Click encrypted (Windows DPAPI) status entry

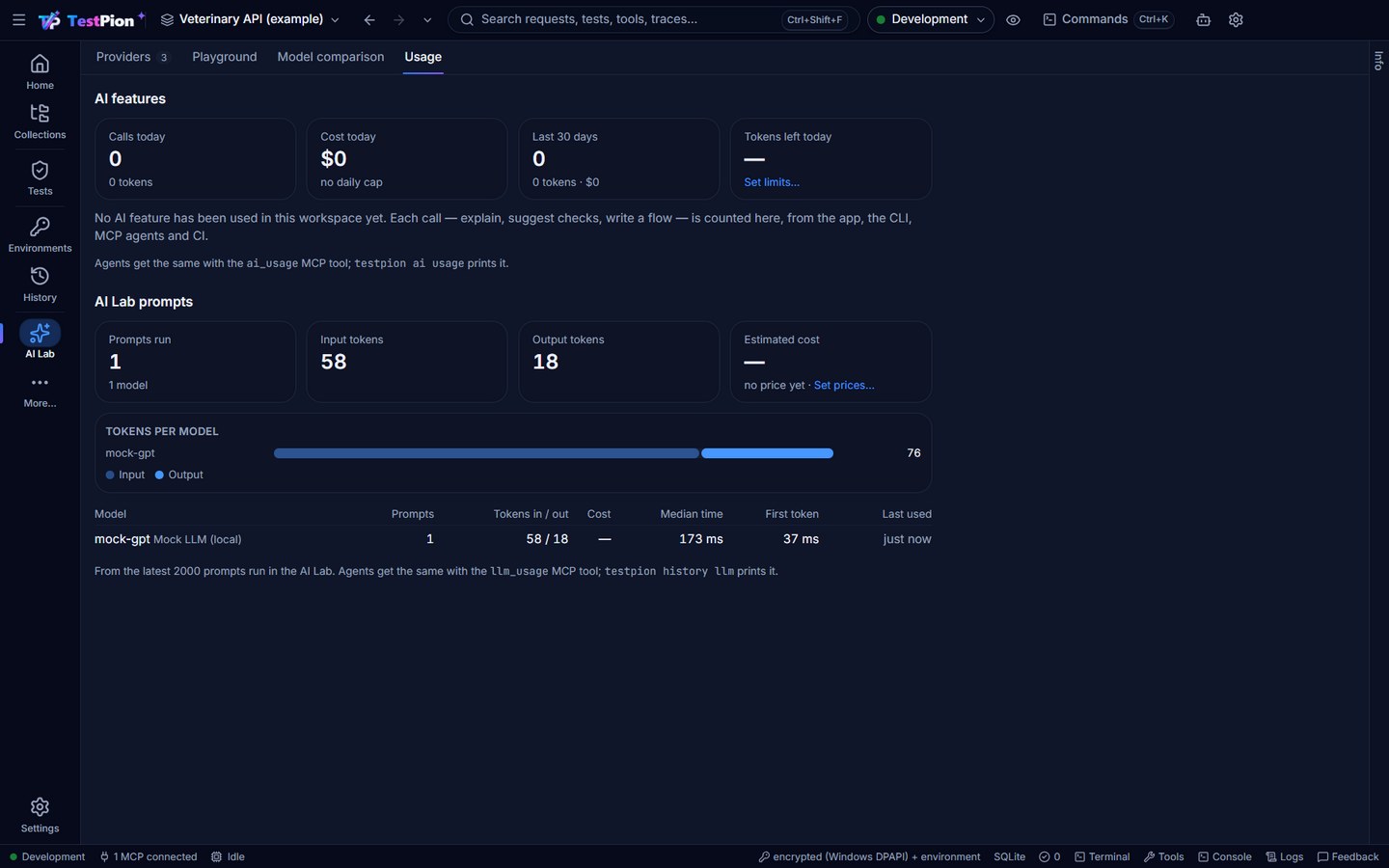tap(869, 856)
